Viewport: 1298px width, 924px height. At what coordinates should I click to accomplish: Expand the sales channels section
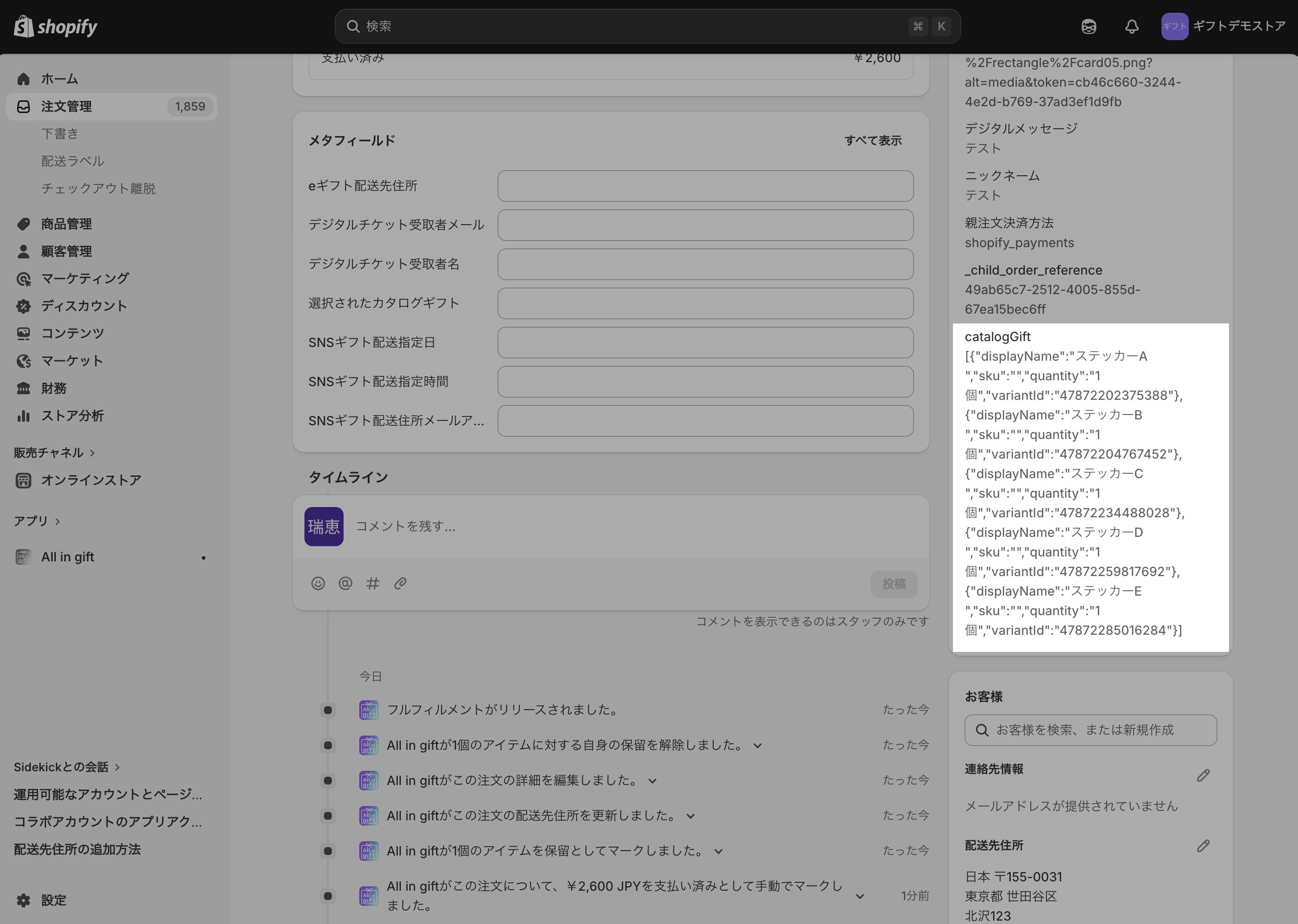point(54,453)
